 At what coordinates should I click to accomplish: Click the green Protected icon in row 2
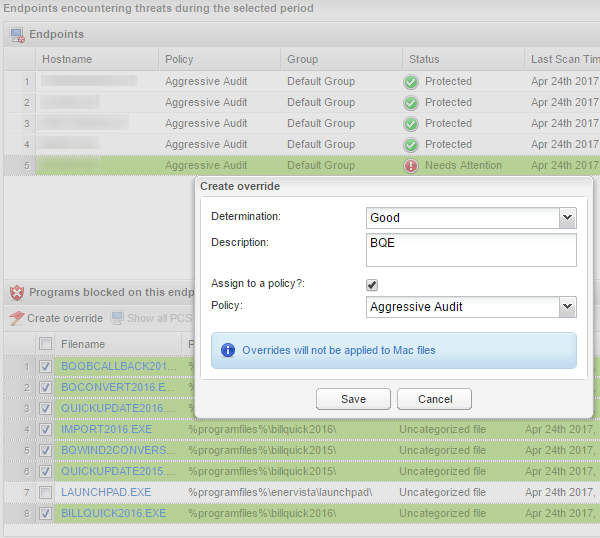(411, 103)
